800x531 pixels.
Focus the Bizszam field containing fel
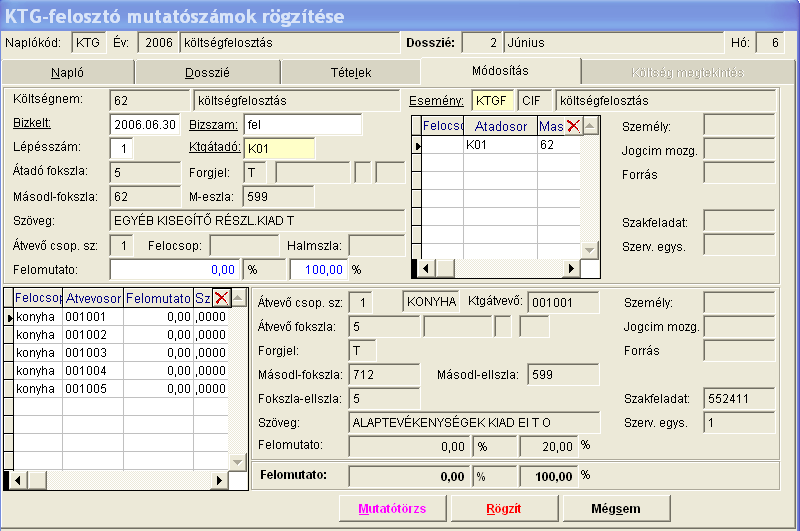[x=303, y=124]
